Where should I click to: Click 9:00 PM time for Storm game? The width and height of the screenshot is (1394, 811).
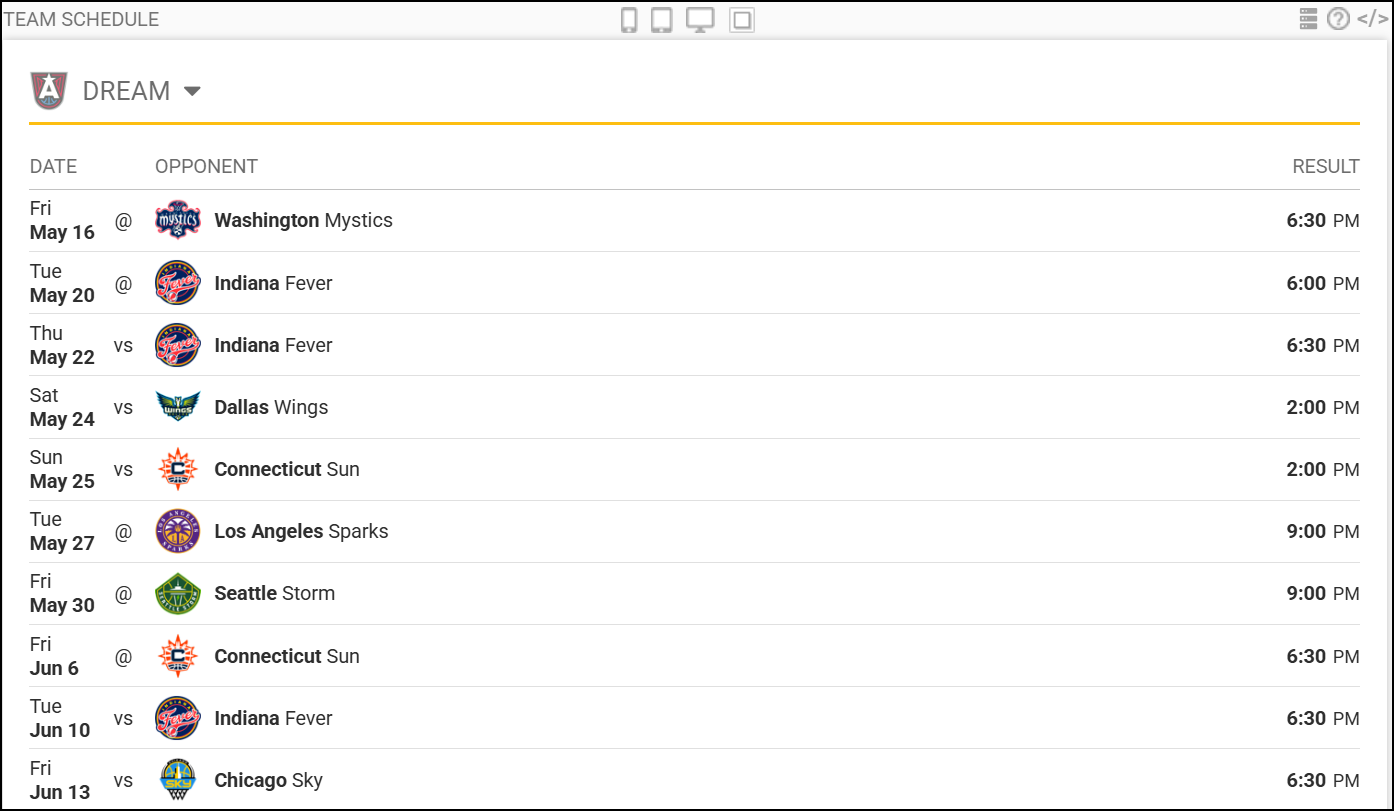coord(1323,593)
